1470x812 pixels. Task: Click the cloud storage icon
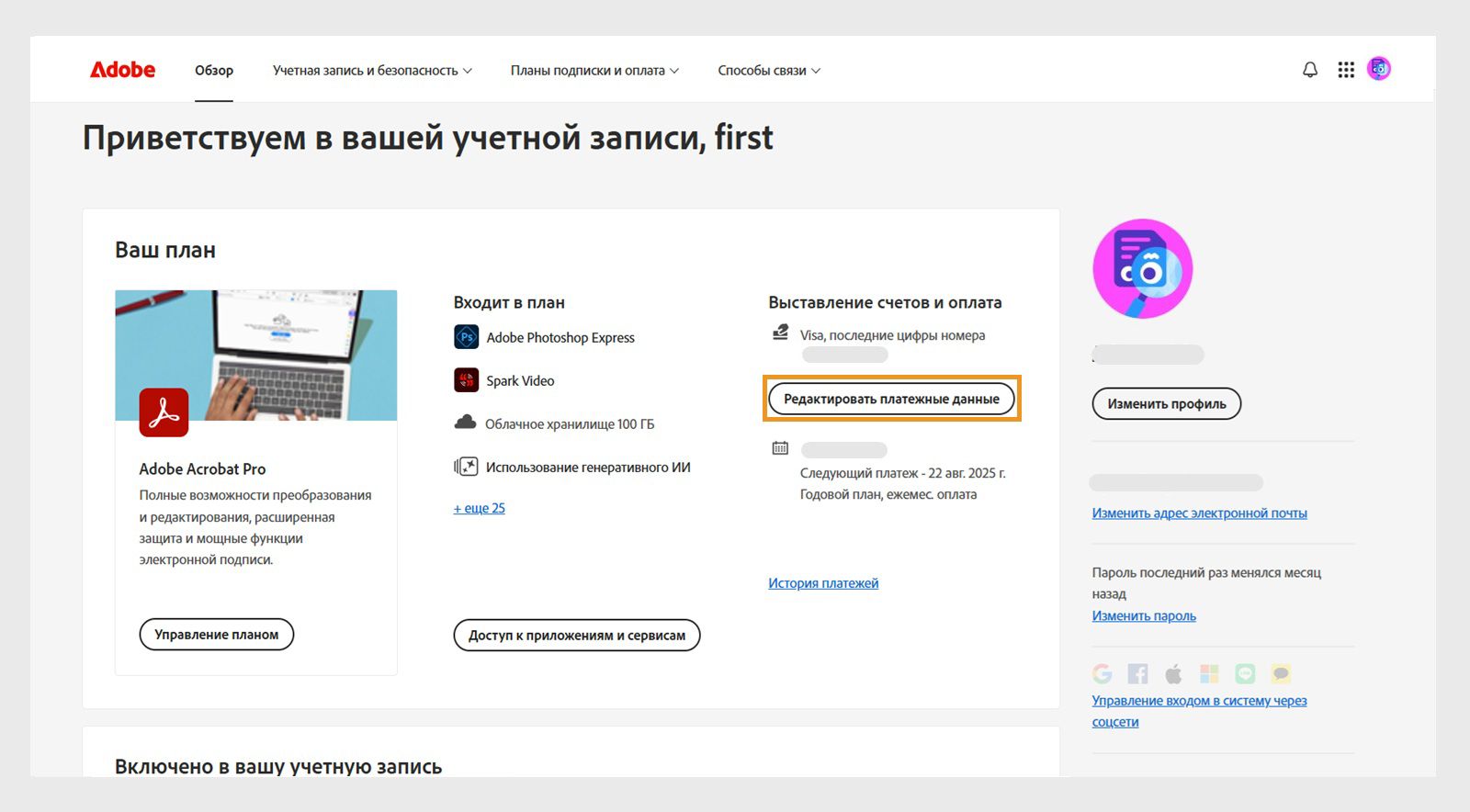[467, 423]
